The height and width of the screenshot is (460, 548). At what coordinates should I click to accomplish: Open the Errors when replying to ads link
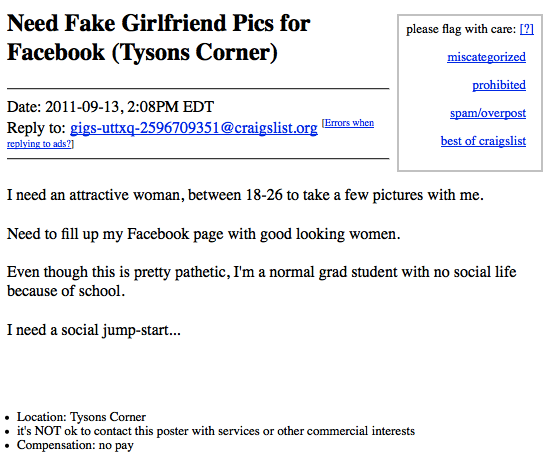tap(190, 133)
